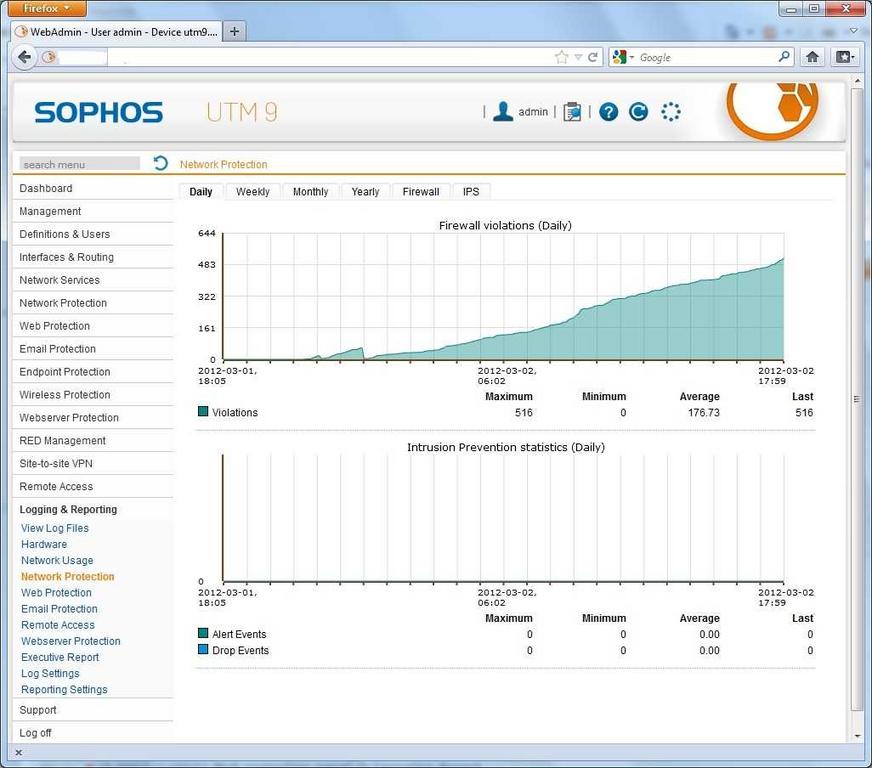The width and height of the screenshot is (872, 768).
Task: Click the Average value 176.73
Action: pyautogui.click(x=703, y=413)
